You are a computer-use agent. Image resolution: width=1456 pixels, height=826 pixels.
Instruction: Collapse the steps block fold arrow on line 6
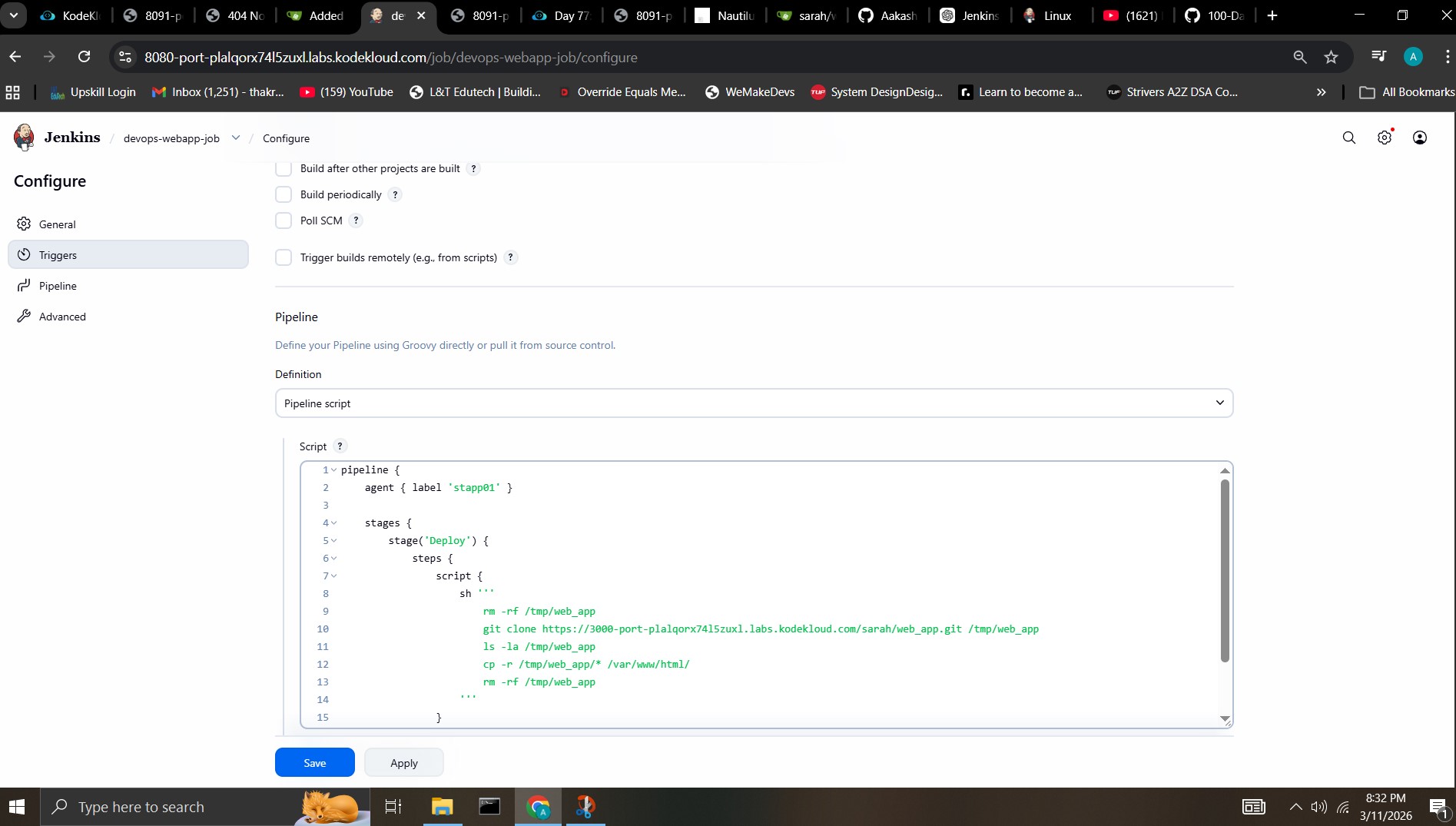click(x=333, y=559)
